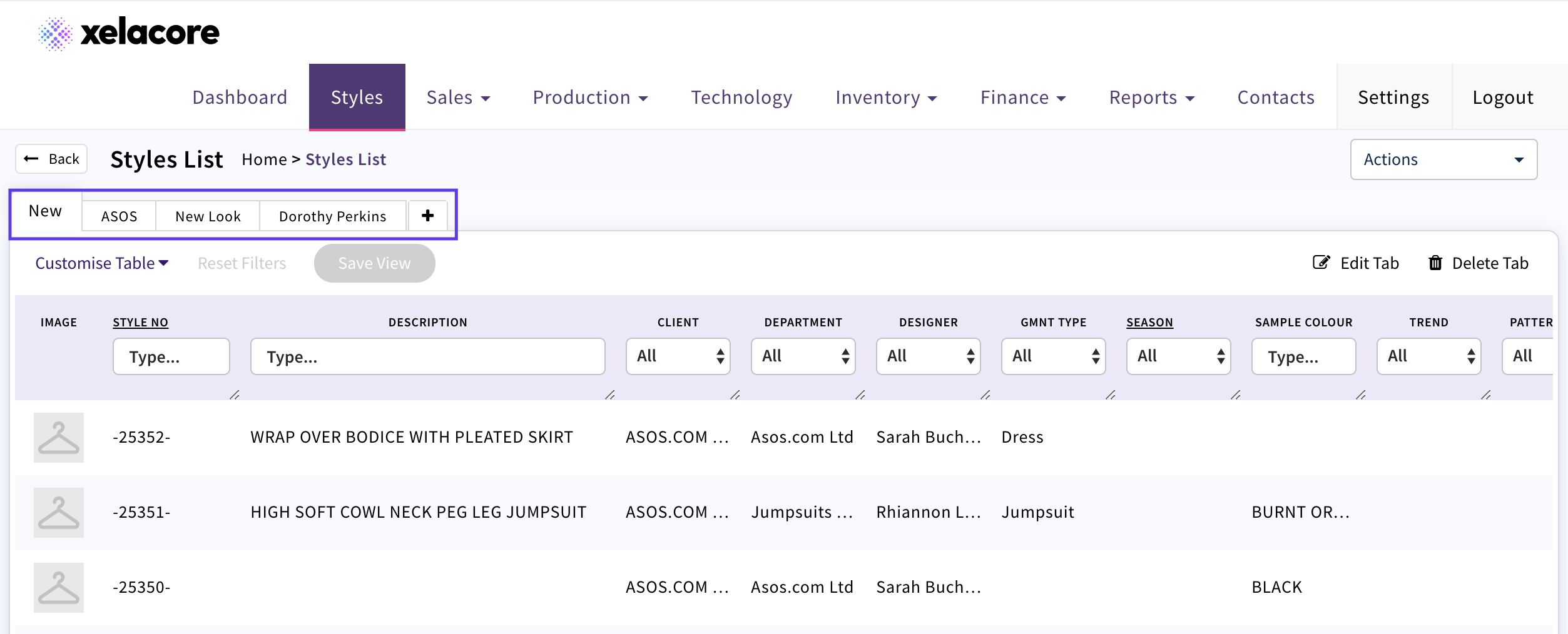This screenshot has width=1568, height=634.
Task: Click the xelacore logo
Action: 129,33
